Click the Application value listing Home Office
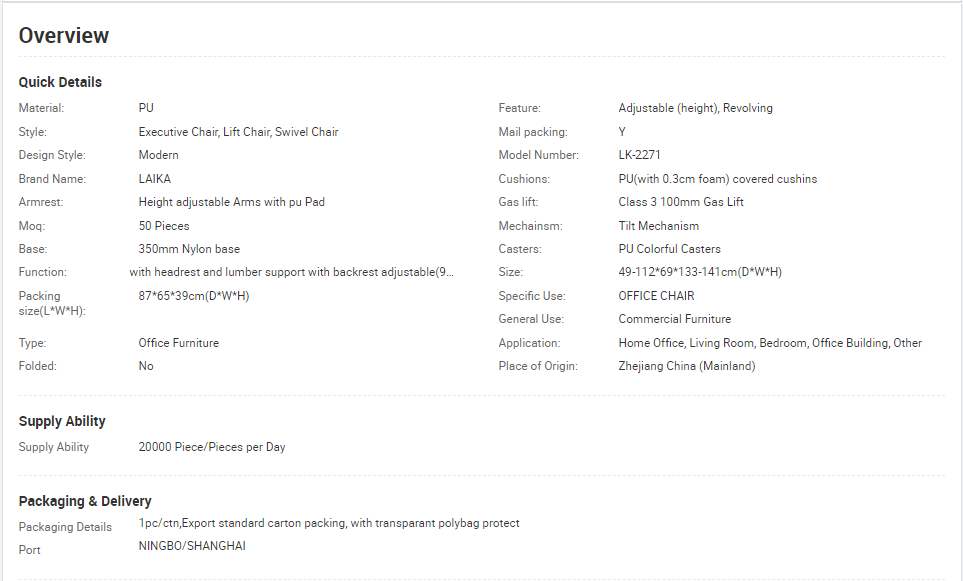Screen dimensions: 963x581 (x=770, y=343)
